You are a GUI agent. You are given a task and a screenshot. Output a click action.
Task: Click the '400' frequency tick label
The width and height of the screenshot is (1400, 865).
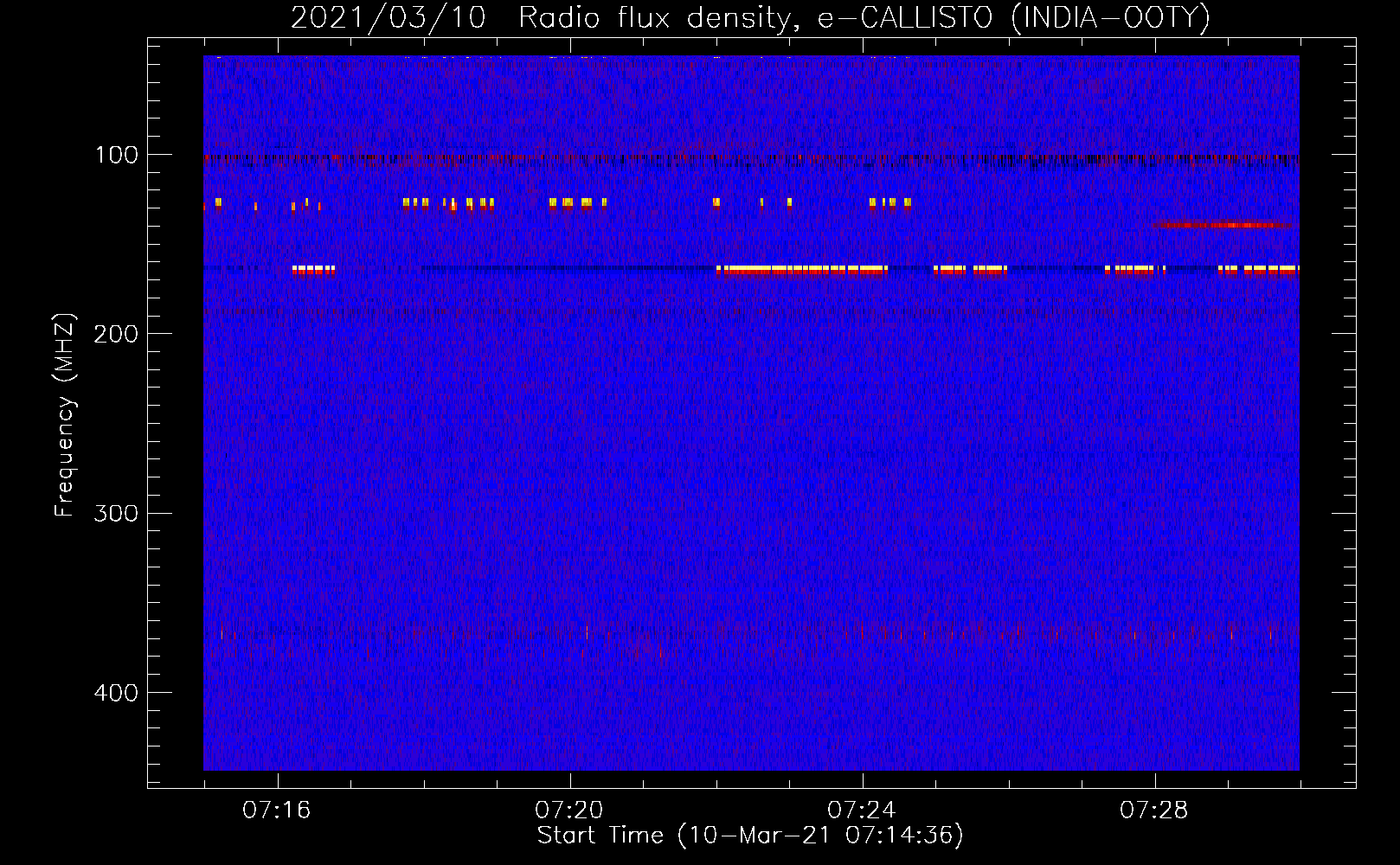pyautogui.click(x=116, y=693)
